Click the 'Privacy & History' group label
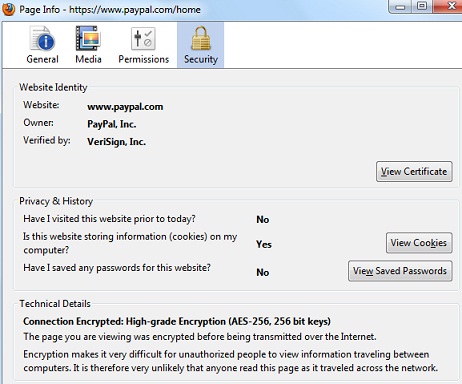The image size is (462, 384). click(56, 201)
